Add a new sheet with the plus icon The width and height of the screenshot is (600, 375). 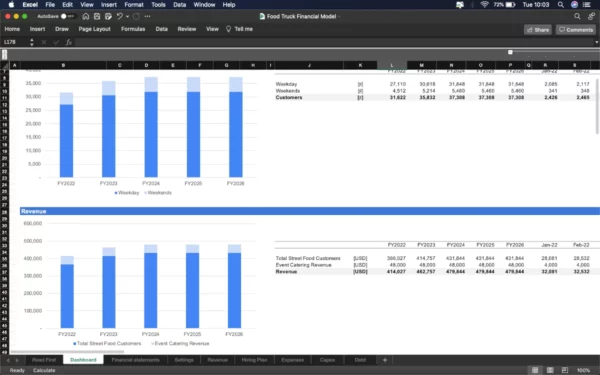click(x=385, y=360)
